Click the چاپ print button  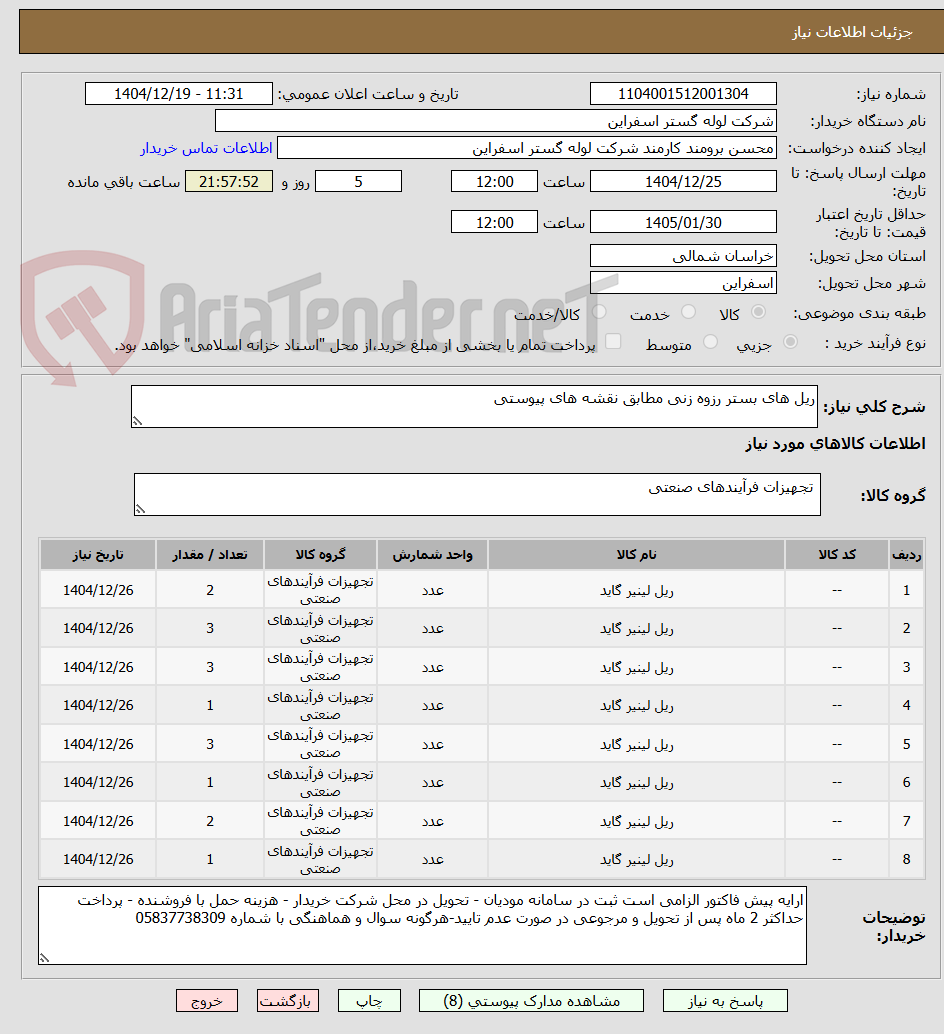pyautogui.click(x=369, y=1001)
